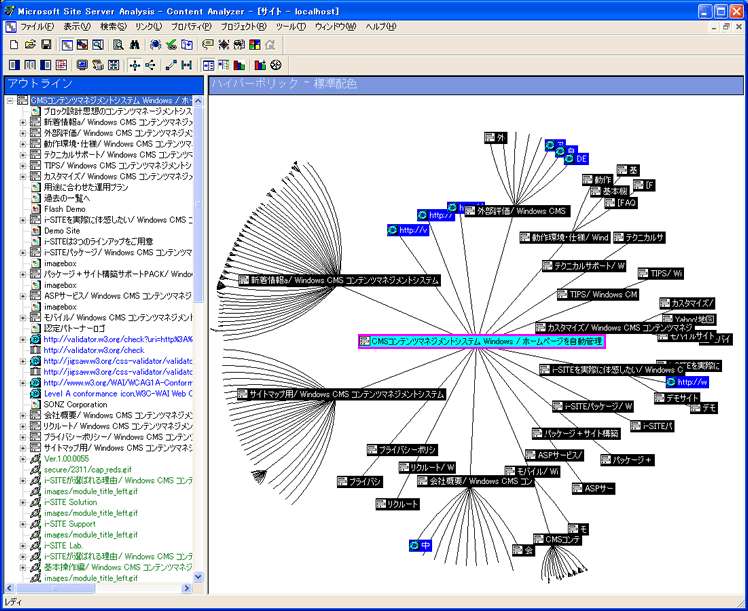
Task: Expand the Ver.1.00.0055 tree node
Action: (x=22, y=459)
